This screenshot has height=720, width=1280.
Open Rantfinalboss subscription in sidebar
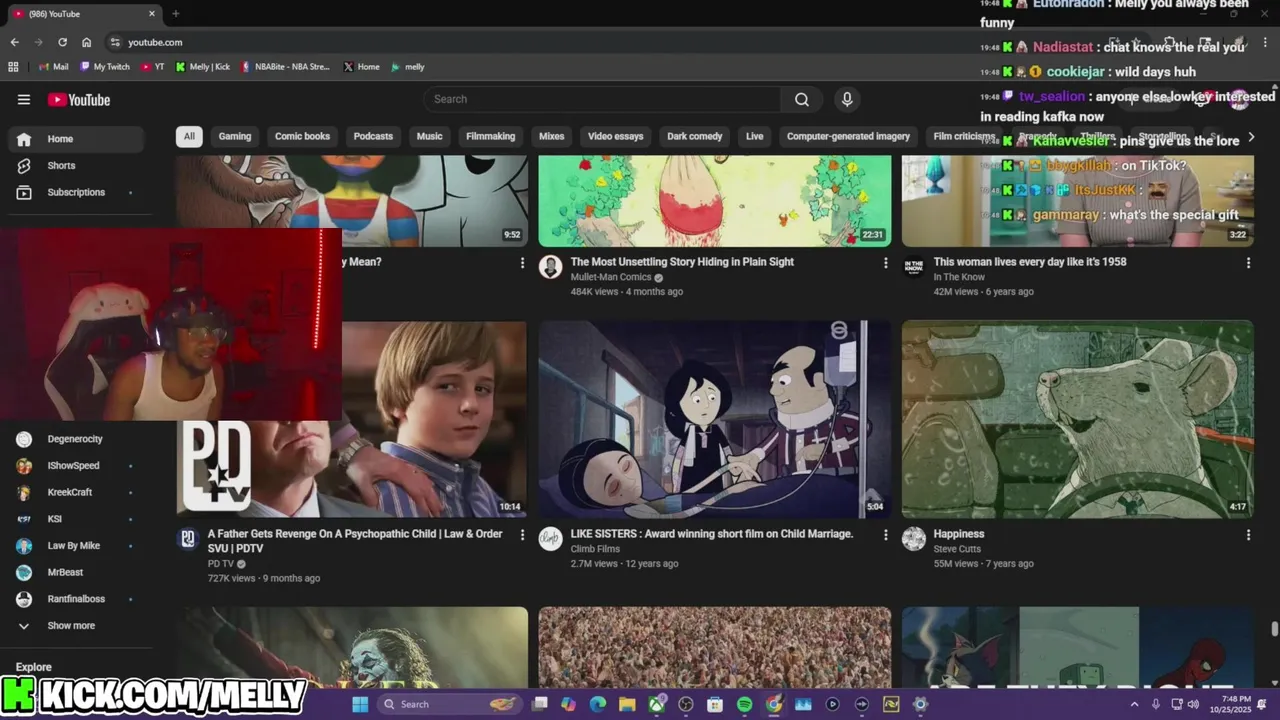pos(76,599)
